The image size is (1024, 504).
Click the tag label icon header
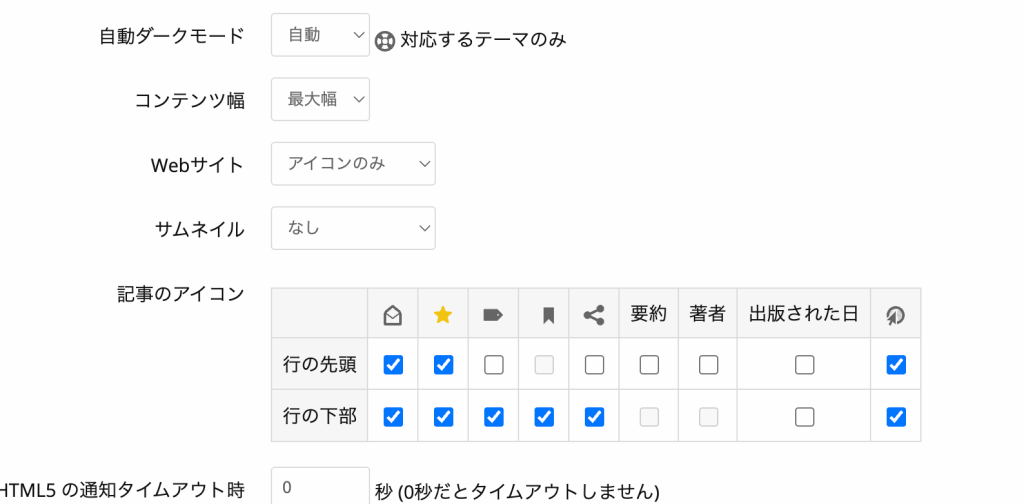(493, 315)
